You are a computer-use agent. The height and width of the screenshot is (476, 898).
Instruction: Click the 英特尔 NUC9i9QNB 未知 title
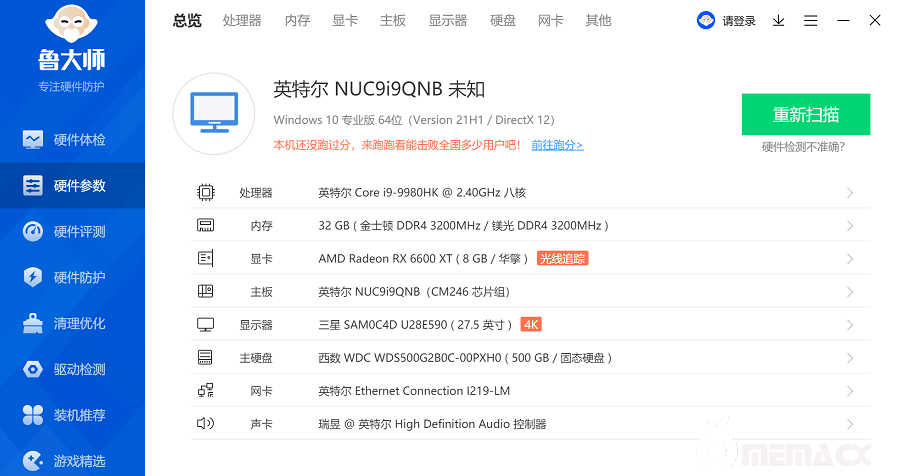pyautogui.click(x=379, y=89)
